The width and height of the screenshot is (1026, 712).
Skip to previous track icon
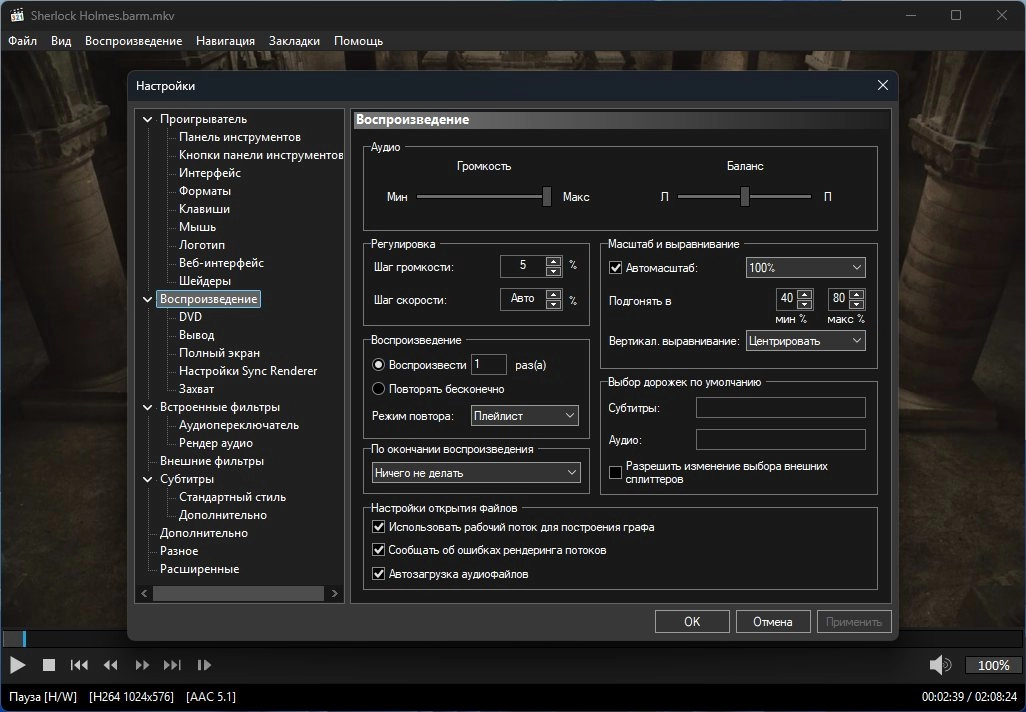click(79, 665)
